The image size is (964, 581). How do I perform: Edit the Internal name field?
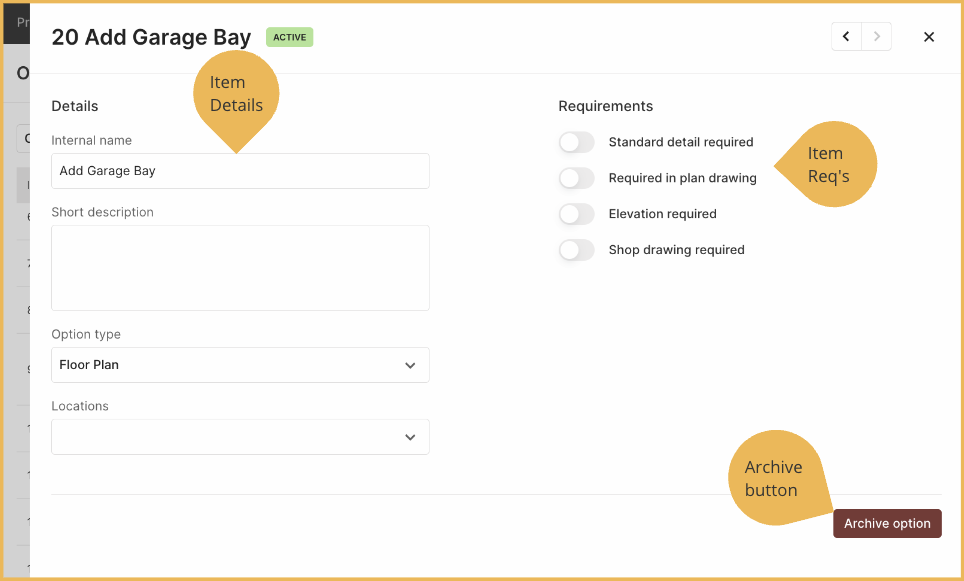[x=240, y=171]
